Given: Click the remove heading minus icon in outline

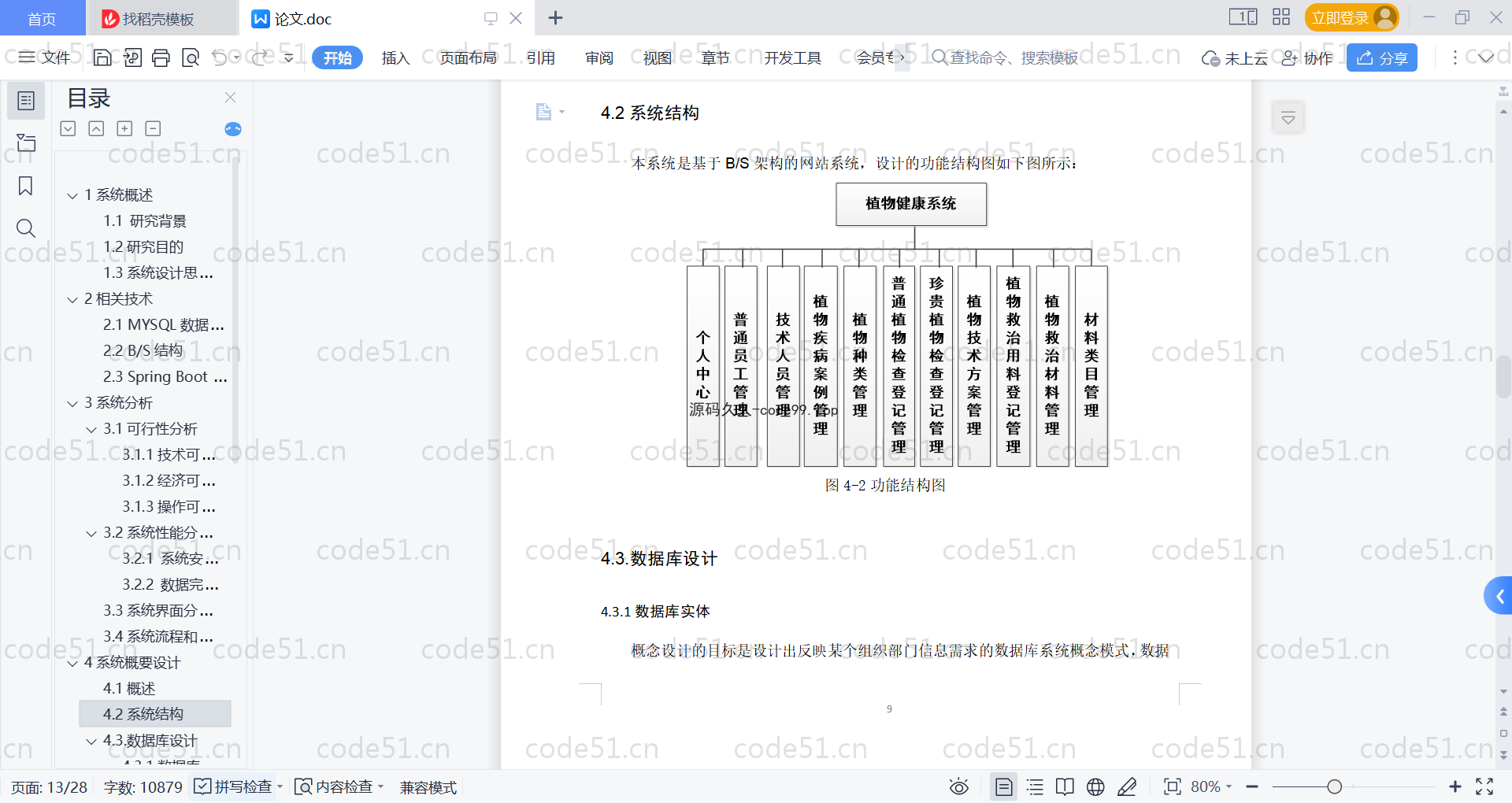Looking at the screenshot, I should pyautogui.click(x=153, y=128).
